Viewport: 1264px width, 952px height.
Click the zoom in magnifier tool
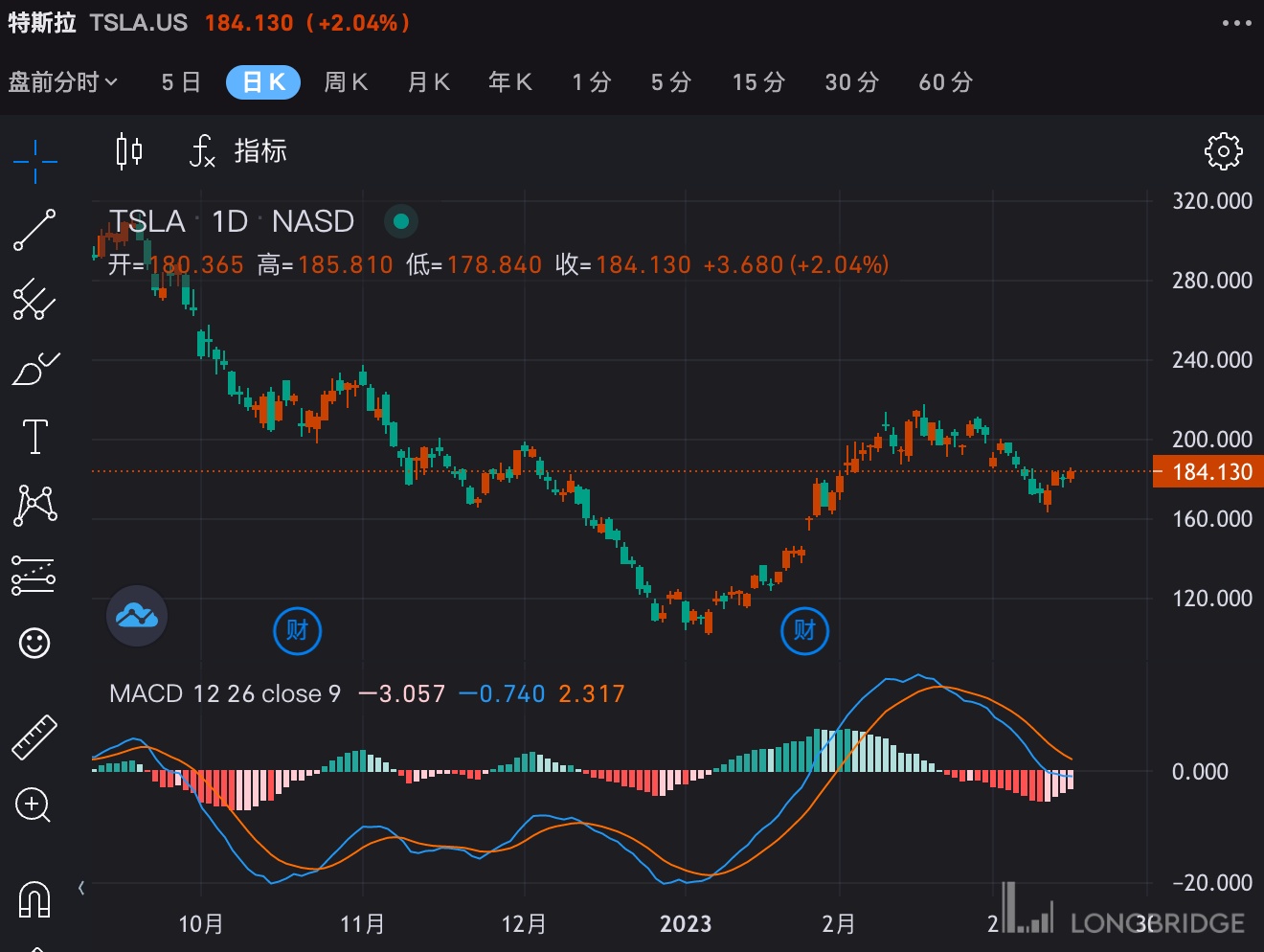(x=34, y=805)
